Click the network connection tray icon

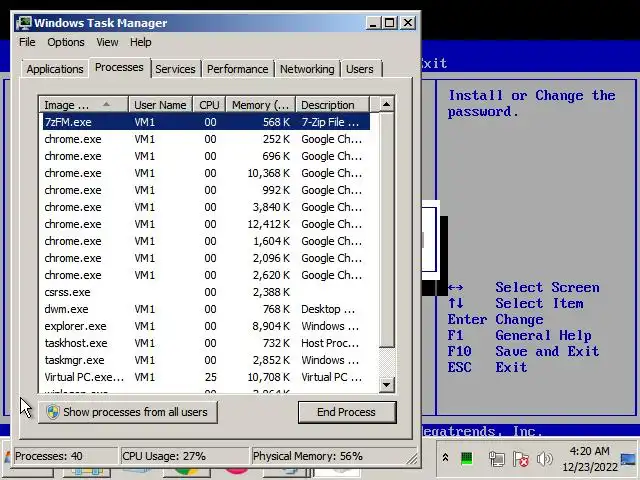click(496, 459)
